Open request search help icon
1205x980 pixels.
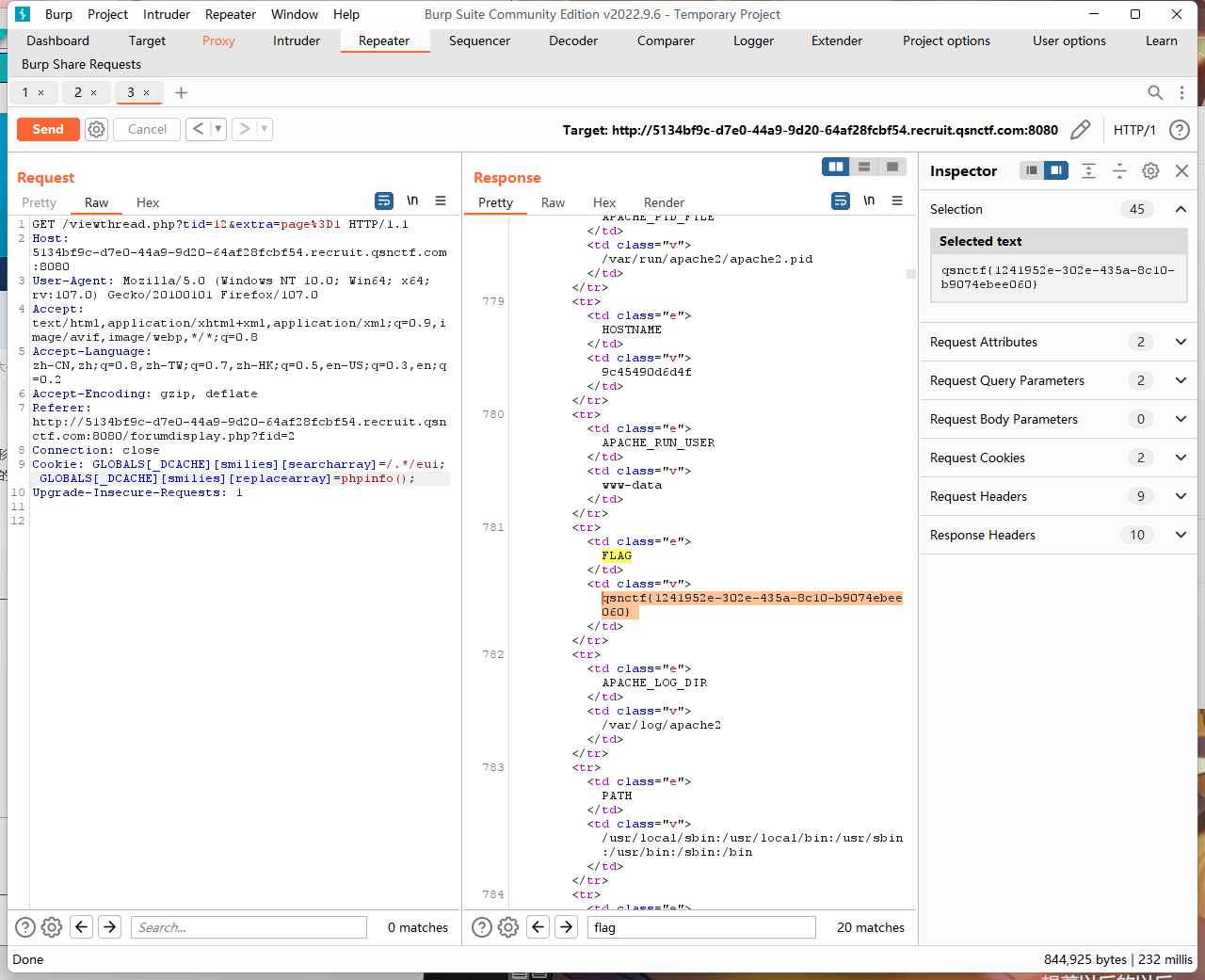click(25, 927)
